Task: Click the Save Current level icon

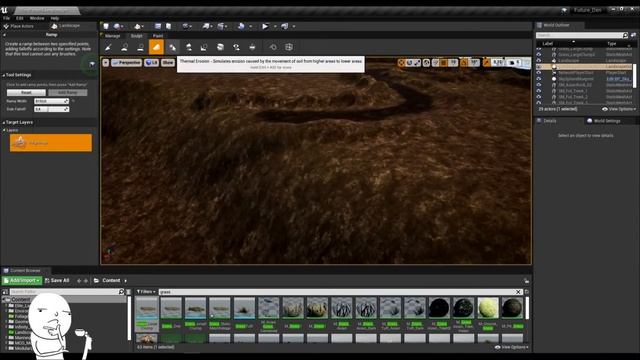Action: coord(106,26)
